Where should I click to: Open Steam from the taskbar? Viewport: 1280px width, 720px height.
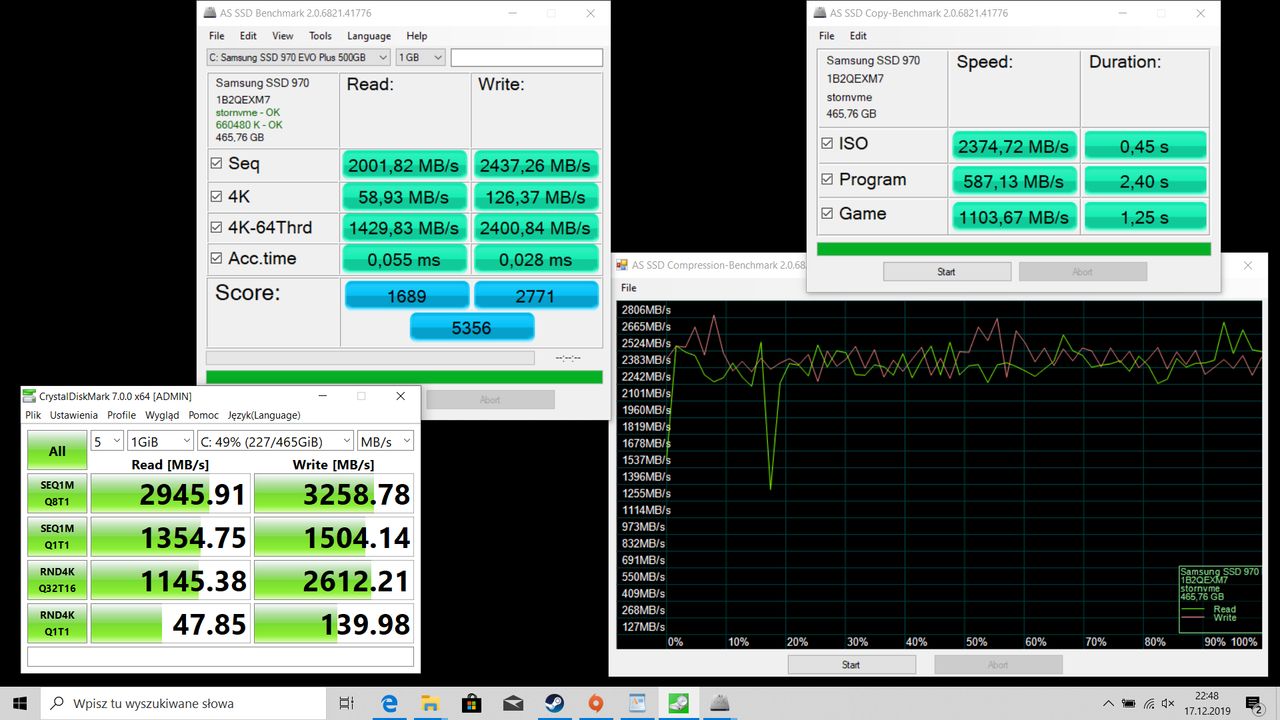[x=554, y=703]
